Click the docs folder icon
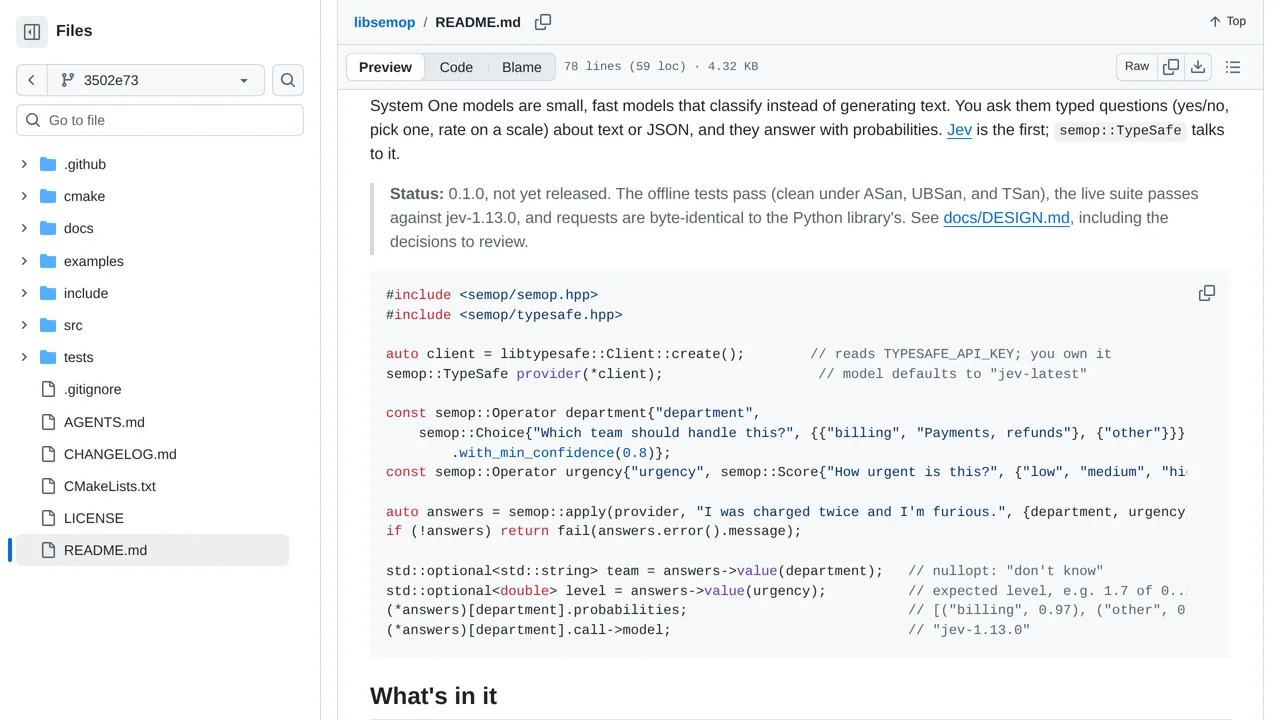 [x=48, y=228]
